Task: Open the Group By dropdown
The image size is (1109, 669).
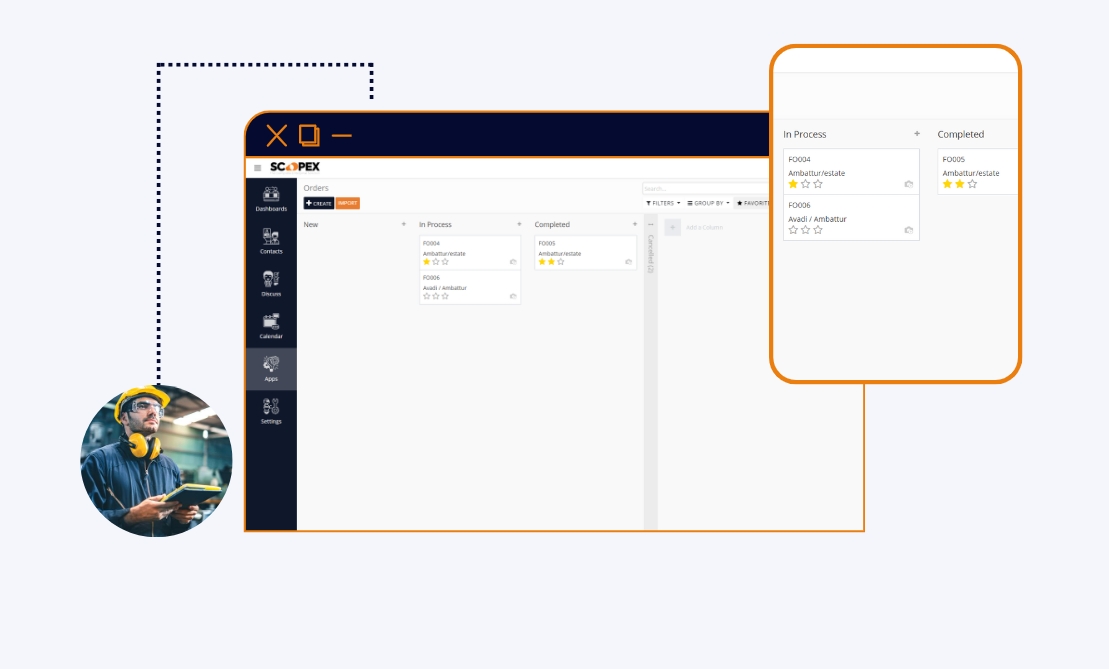Action: (x=708, y=203)
